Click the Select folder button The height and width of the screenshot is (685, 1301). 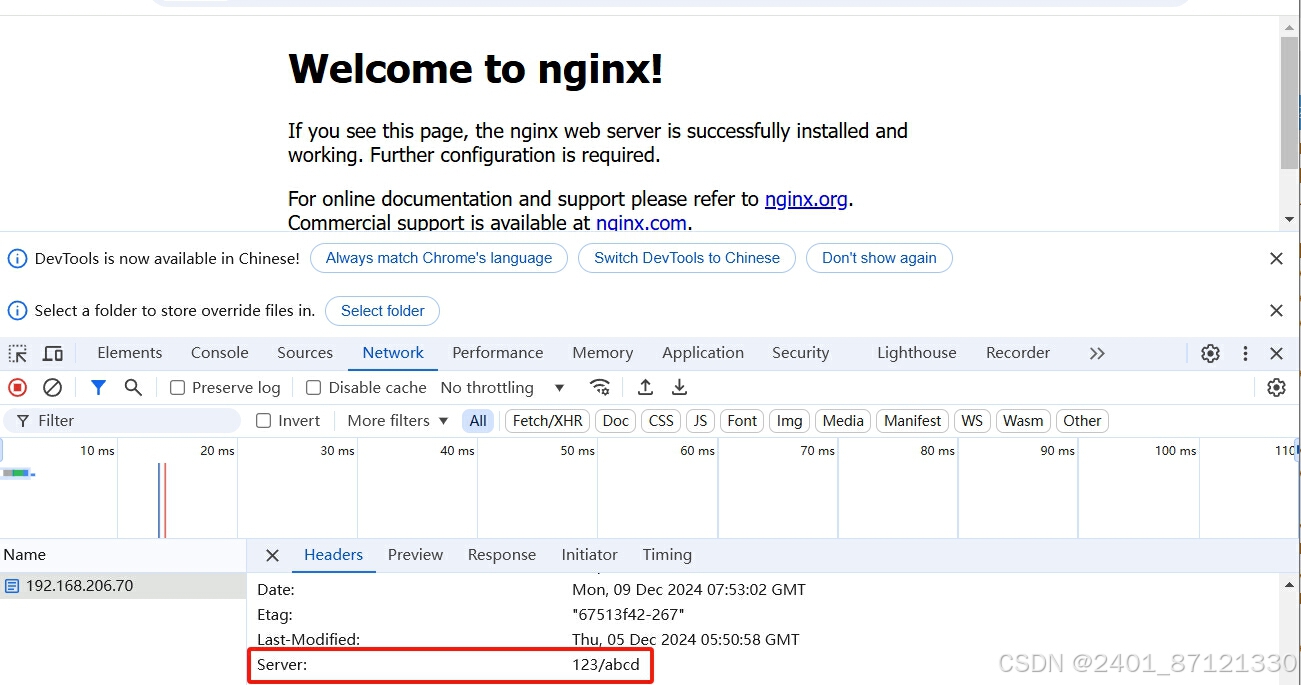(x=383, y=311)
